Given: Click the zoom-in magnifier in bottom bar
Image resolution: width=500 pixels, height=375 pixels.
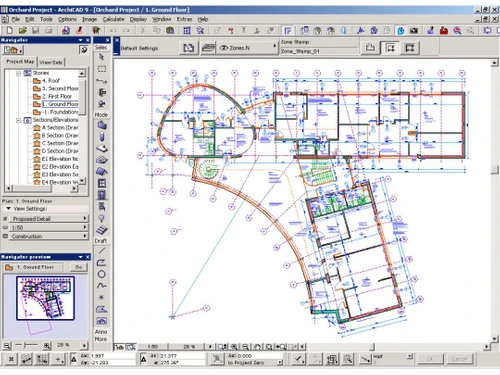Looking at the screenshot, I should (x=235, y=347).
